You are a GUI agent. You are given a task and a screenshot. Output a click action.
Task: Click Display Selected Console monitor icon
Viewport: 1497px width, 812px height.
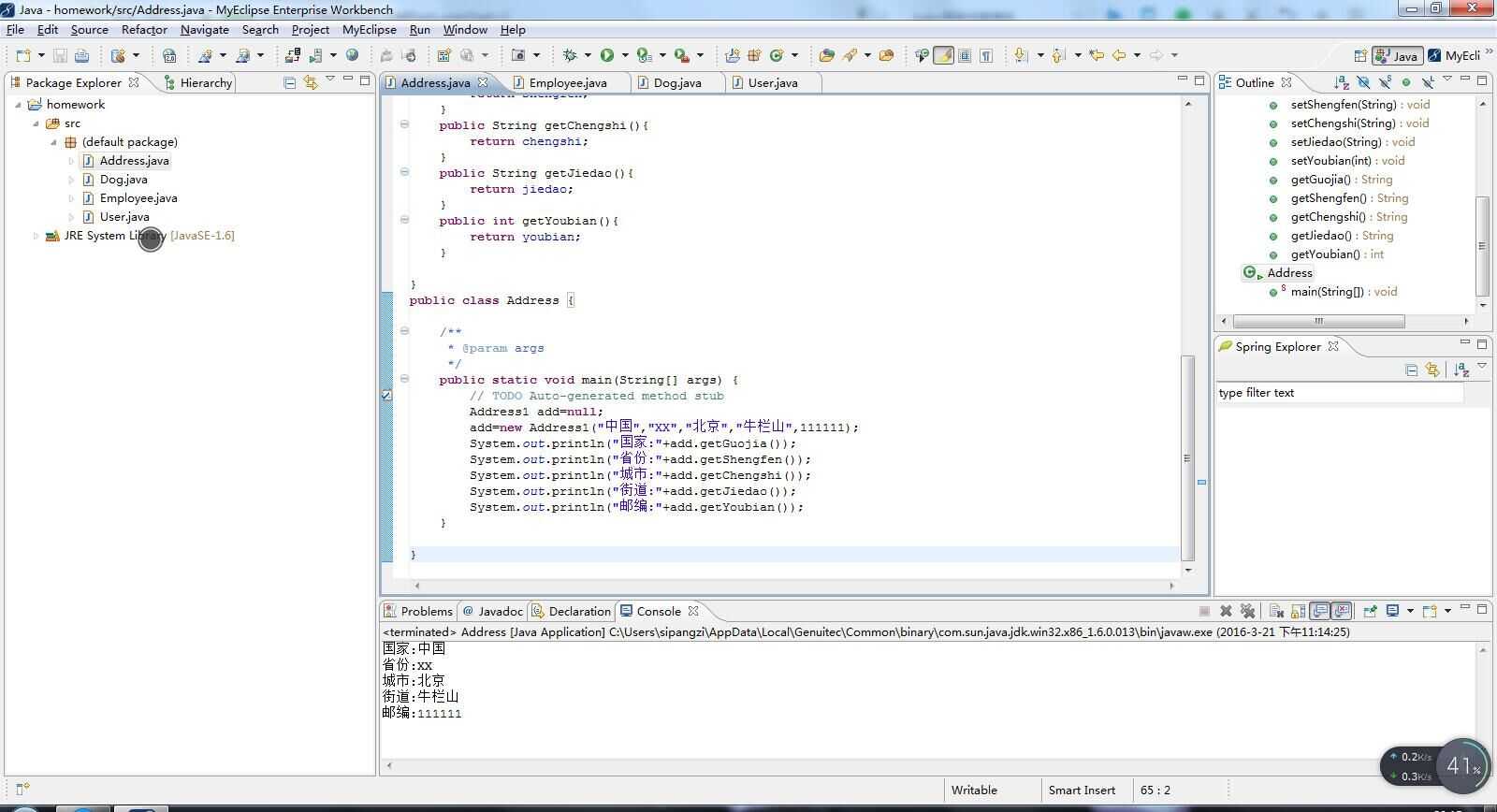click(1392, 611)
